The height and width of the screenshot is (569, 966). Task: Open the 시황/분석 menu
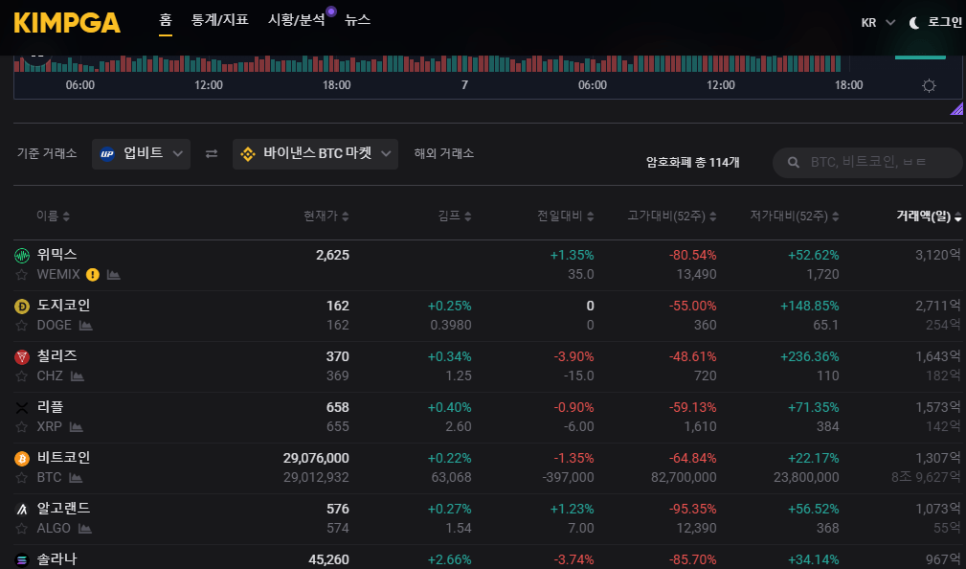point(296,20)
